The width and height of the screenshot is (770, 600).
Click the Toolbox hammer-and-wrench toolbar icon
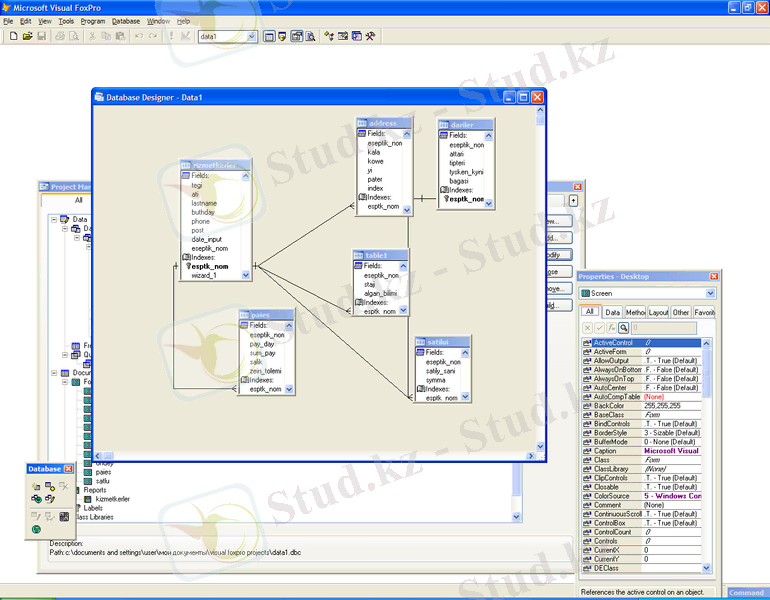369,37
